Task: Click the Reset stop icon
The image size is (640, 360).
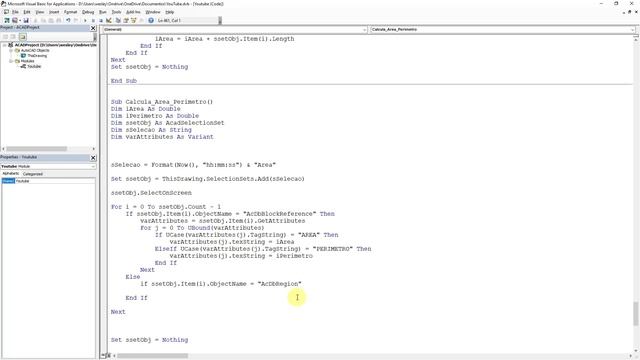Action: [101, 20]
